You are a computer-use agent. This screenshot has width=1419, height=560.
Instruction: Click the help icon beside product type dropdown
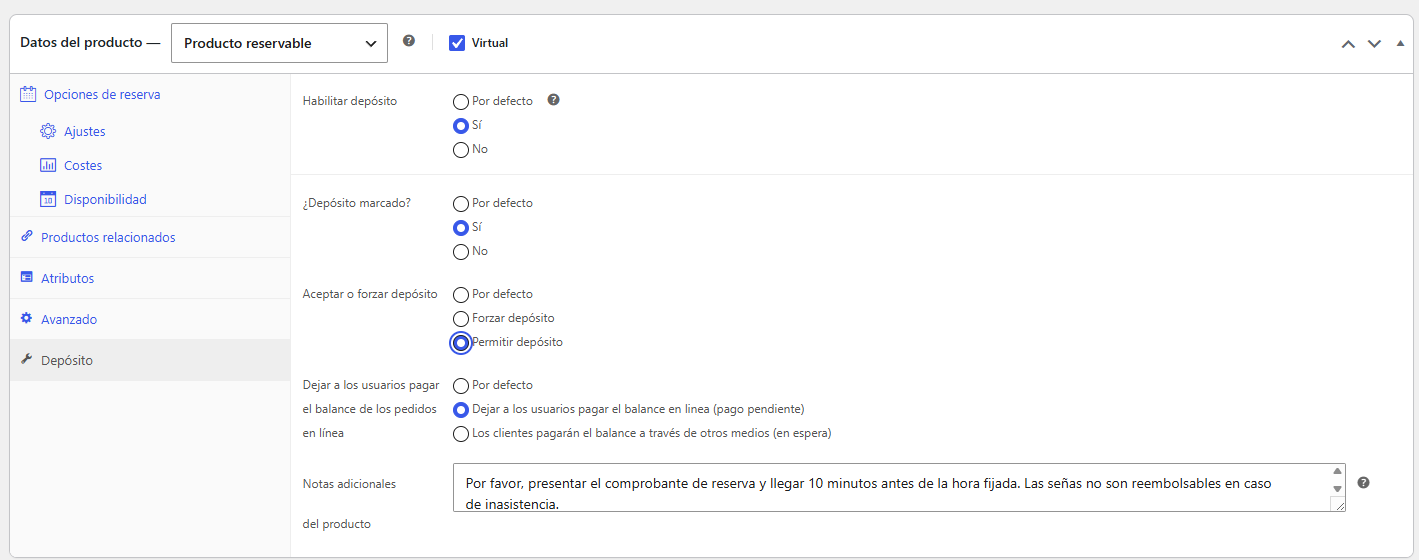pyautogui.click(x=408, y=41)
